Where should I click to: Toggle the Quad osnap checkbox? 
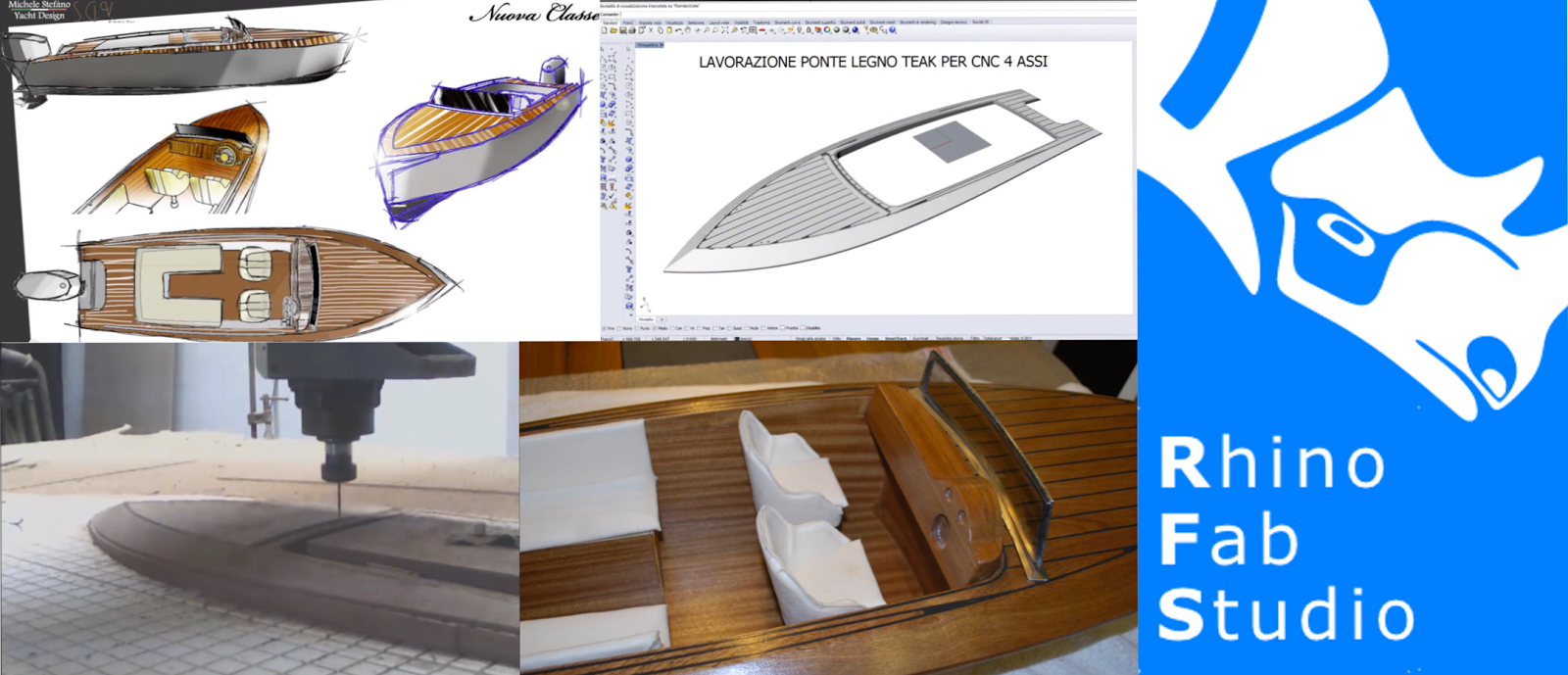pos(729,328)
